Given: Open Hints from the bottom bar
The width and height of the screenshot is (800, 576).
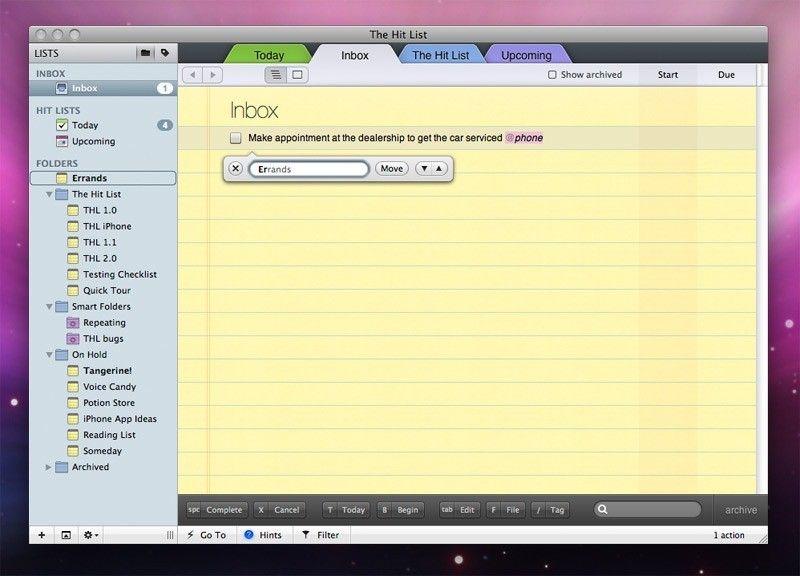Looking at the screenshot, I should point(263,535).
